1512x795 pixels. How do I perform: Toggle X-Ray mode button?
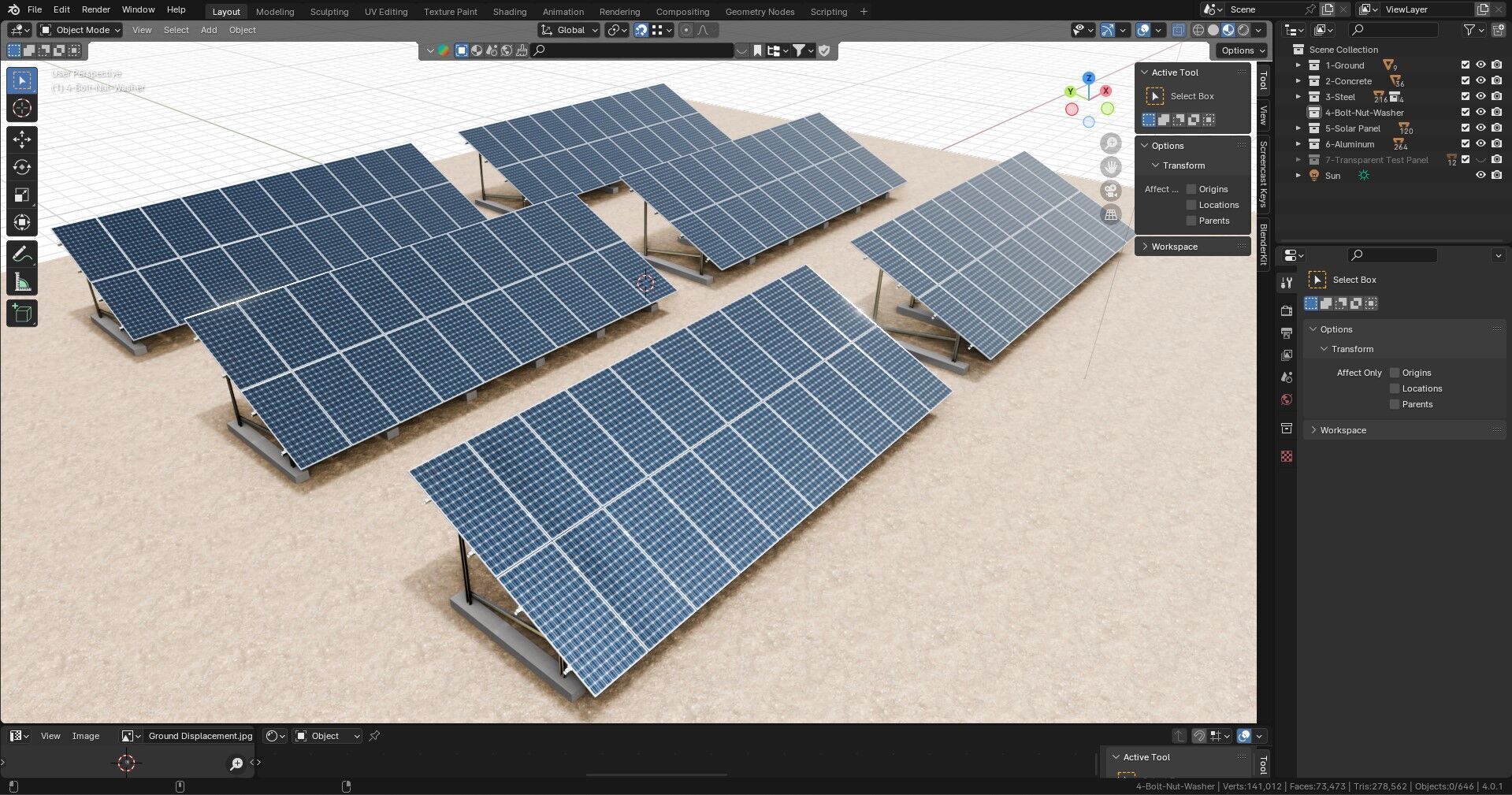1178,30
